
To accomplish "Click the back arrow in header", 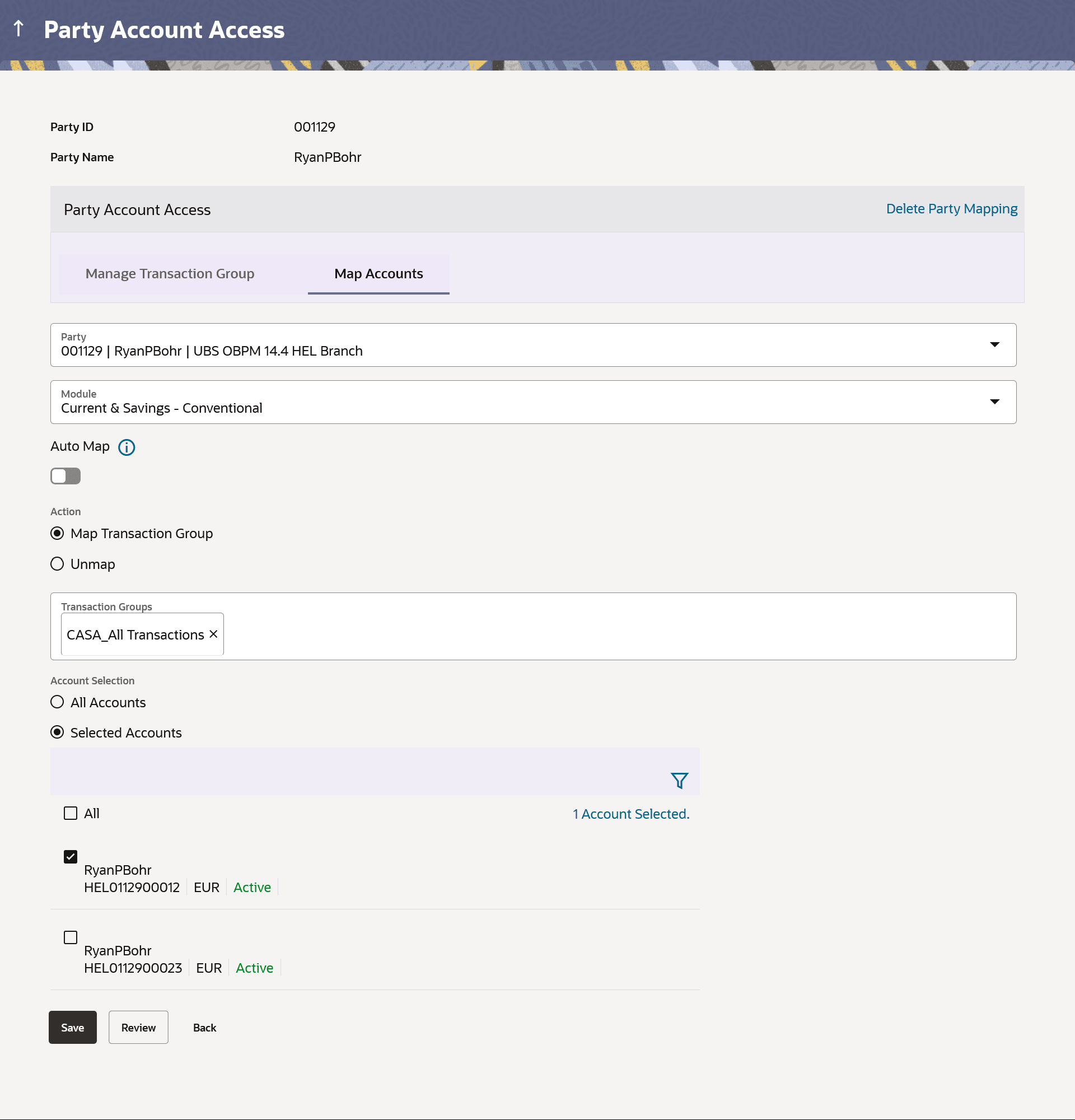I will (x=18, y=29).
